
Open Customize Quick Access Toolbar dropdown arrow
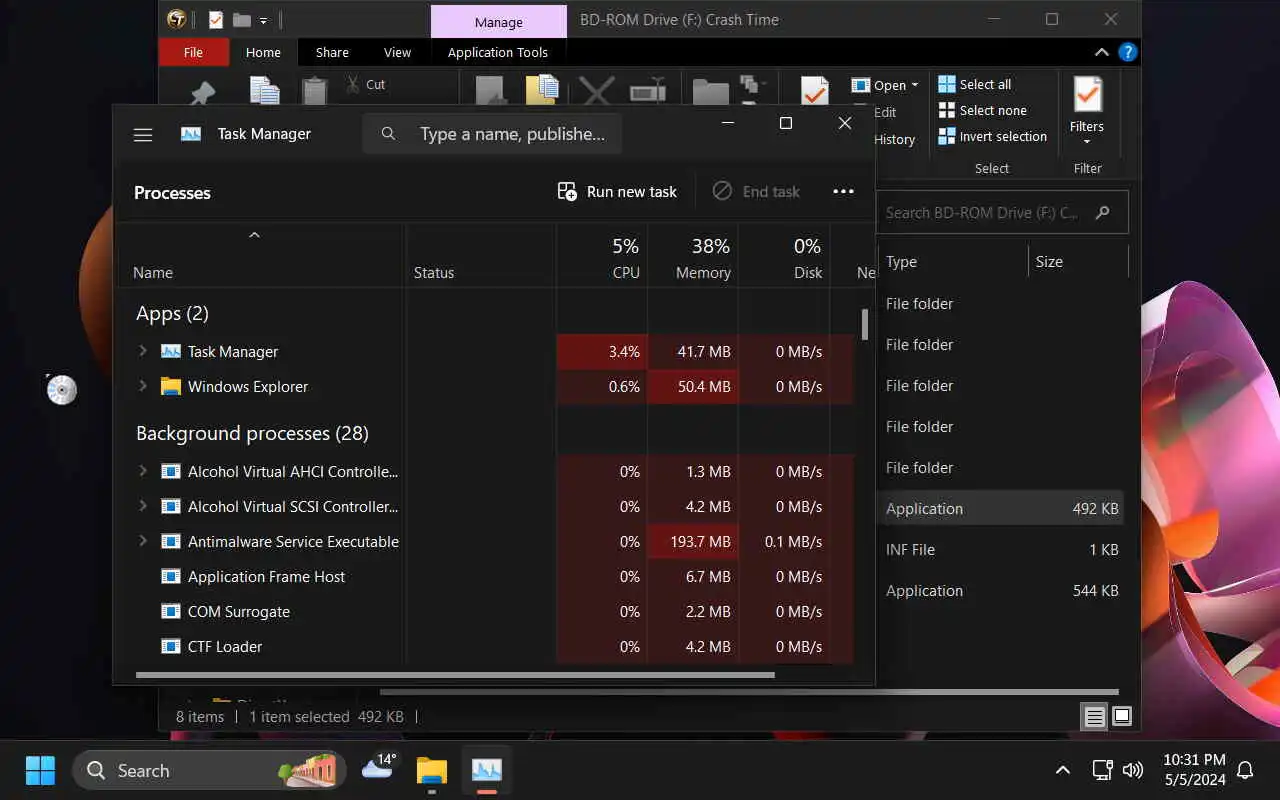(263, 20)
